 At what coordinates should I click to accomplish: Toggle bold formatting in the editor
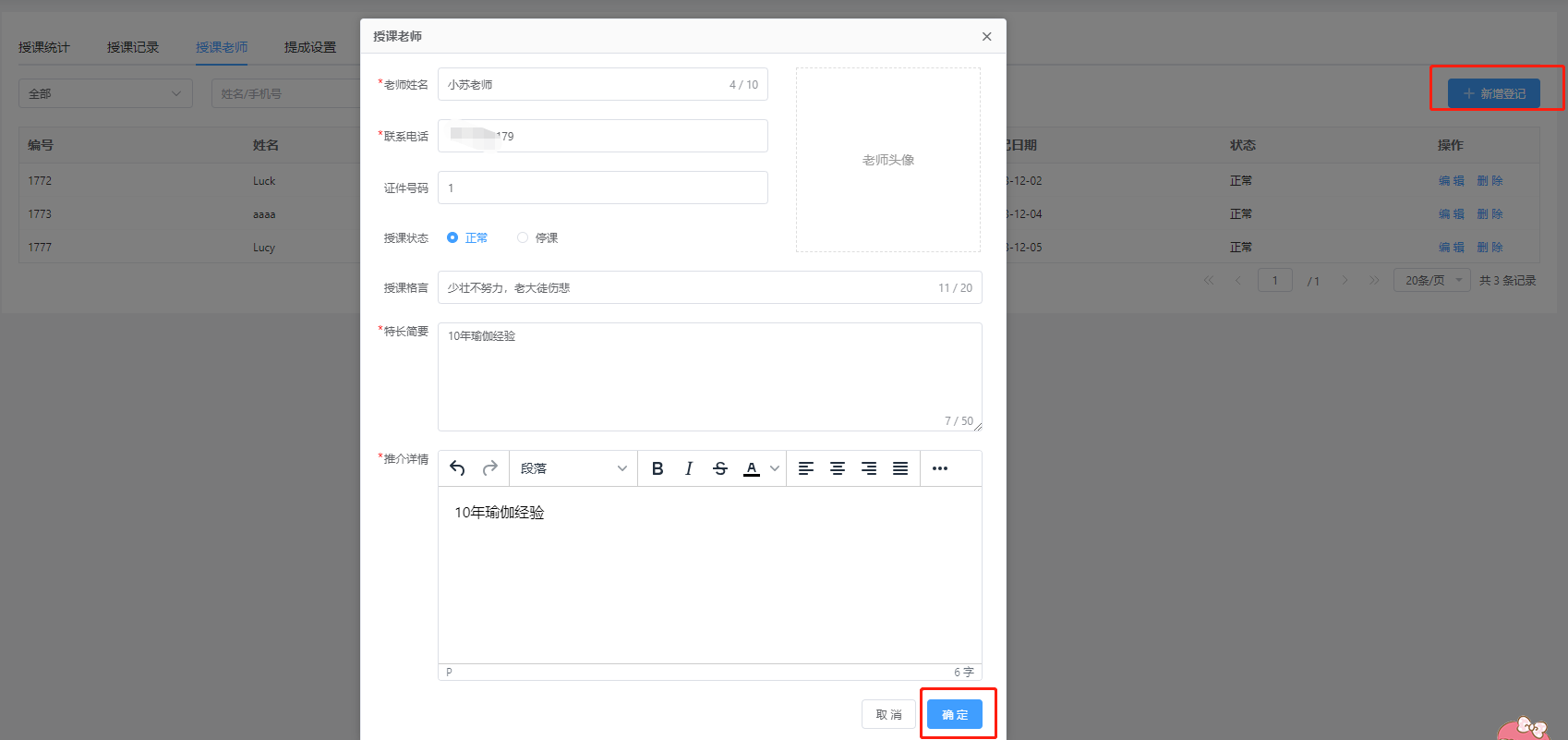pyautogui.click(x=657, y=468)
